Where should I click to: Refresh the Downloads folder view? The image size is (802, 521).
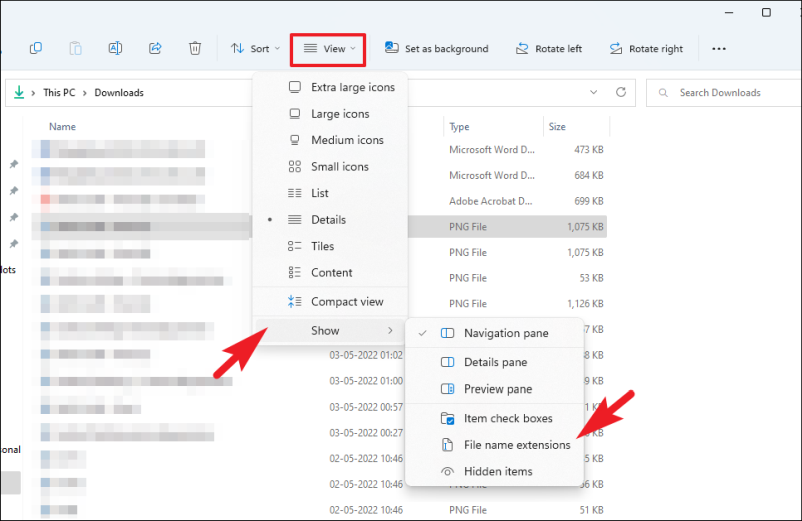(x=621, y=93)
